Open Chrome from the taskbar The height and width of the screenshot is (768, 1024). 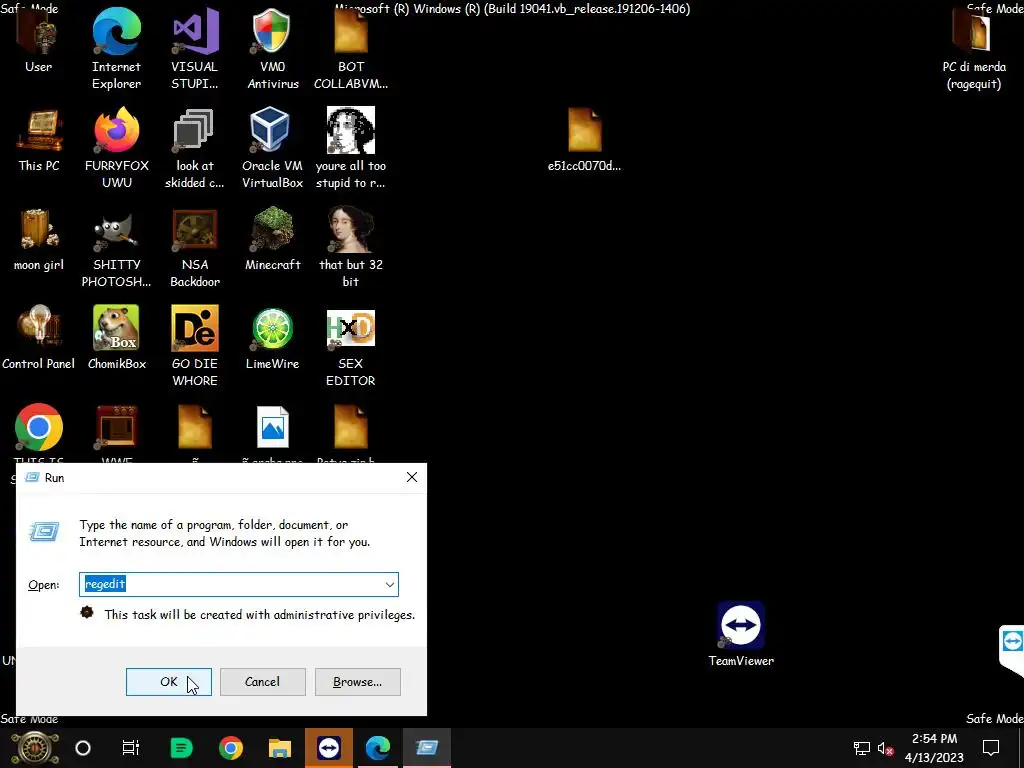231,748
